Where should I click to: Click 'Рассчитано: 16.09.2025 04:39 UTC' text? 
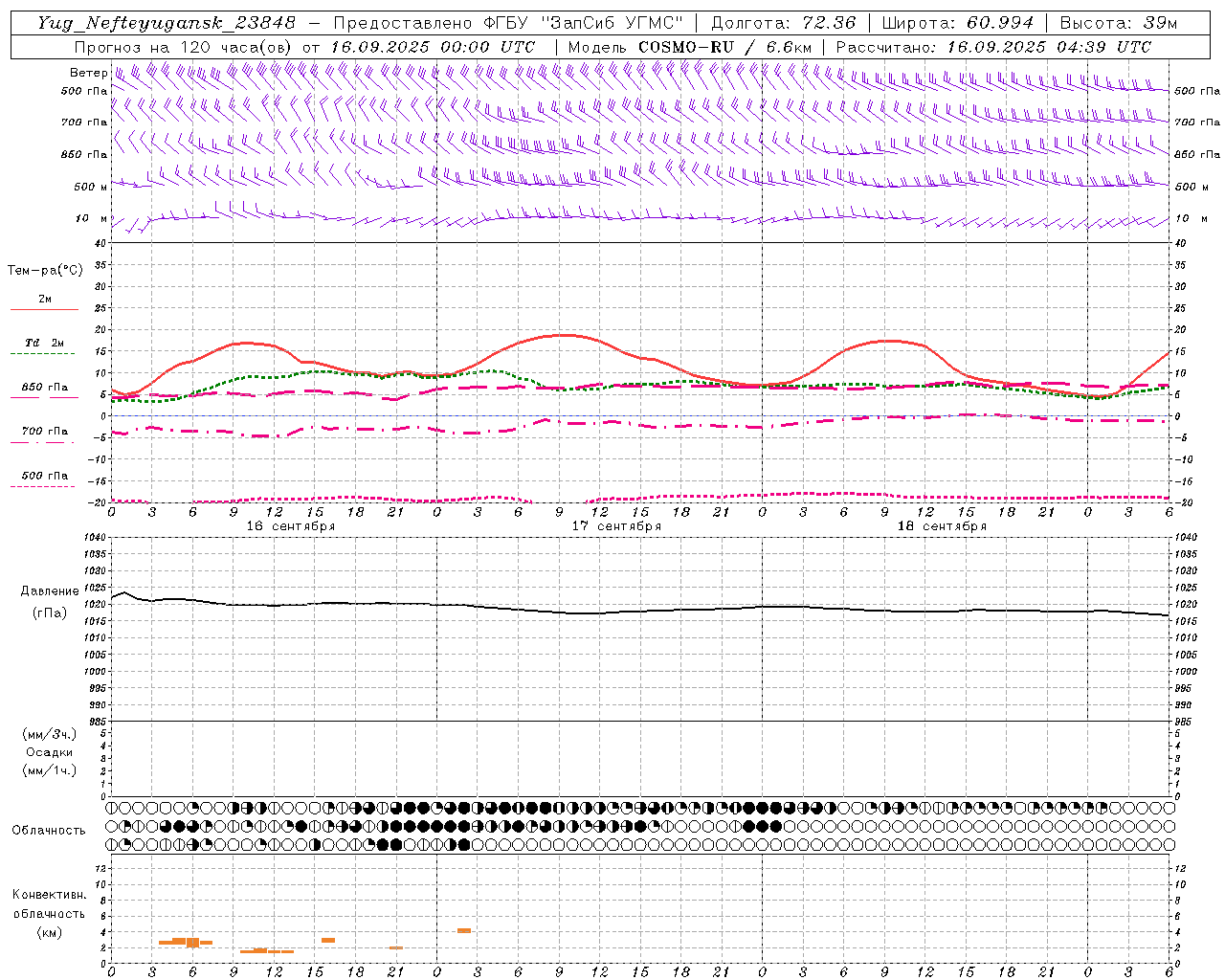pos(993,47)
